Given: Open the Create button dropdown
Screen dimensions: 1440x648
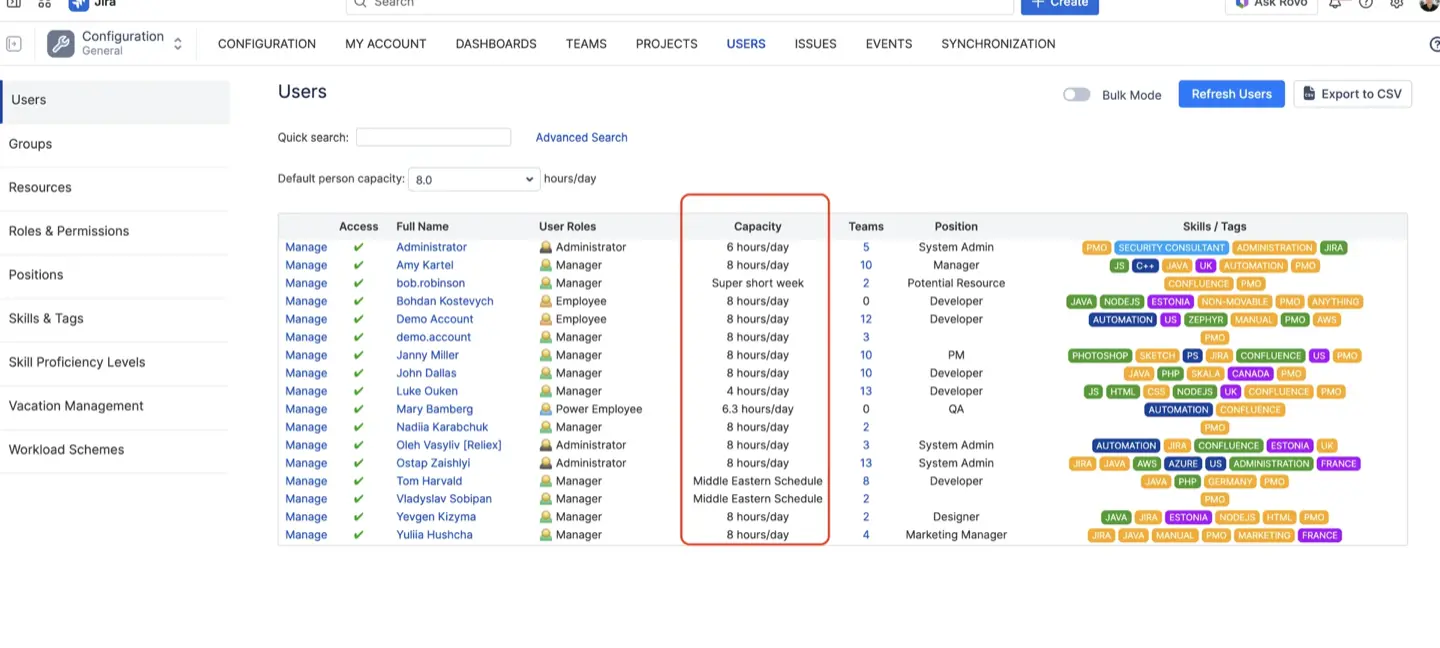Looking at the screenshot, I should 1059,4.
